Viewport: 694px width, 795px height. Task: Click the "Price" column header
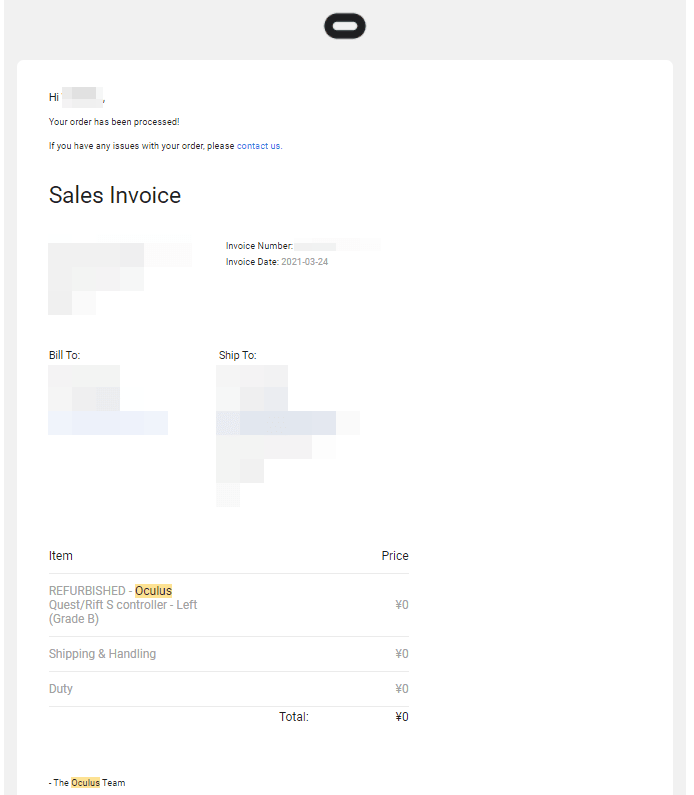(395, 556)
